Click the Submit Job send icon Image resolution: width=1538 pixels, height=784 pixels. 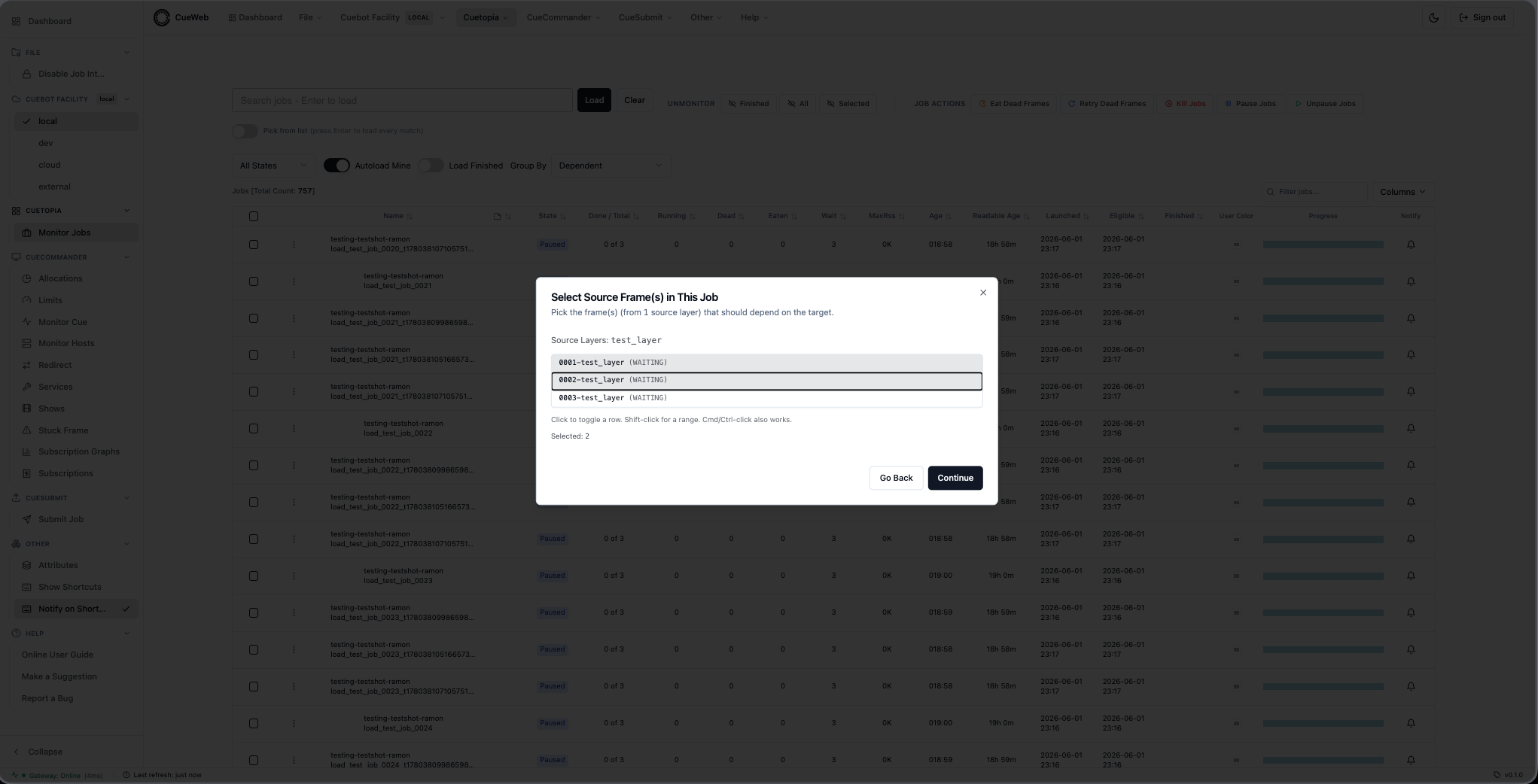click(27, 519)
